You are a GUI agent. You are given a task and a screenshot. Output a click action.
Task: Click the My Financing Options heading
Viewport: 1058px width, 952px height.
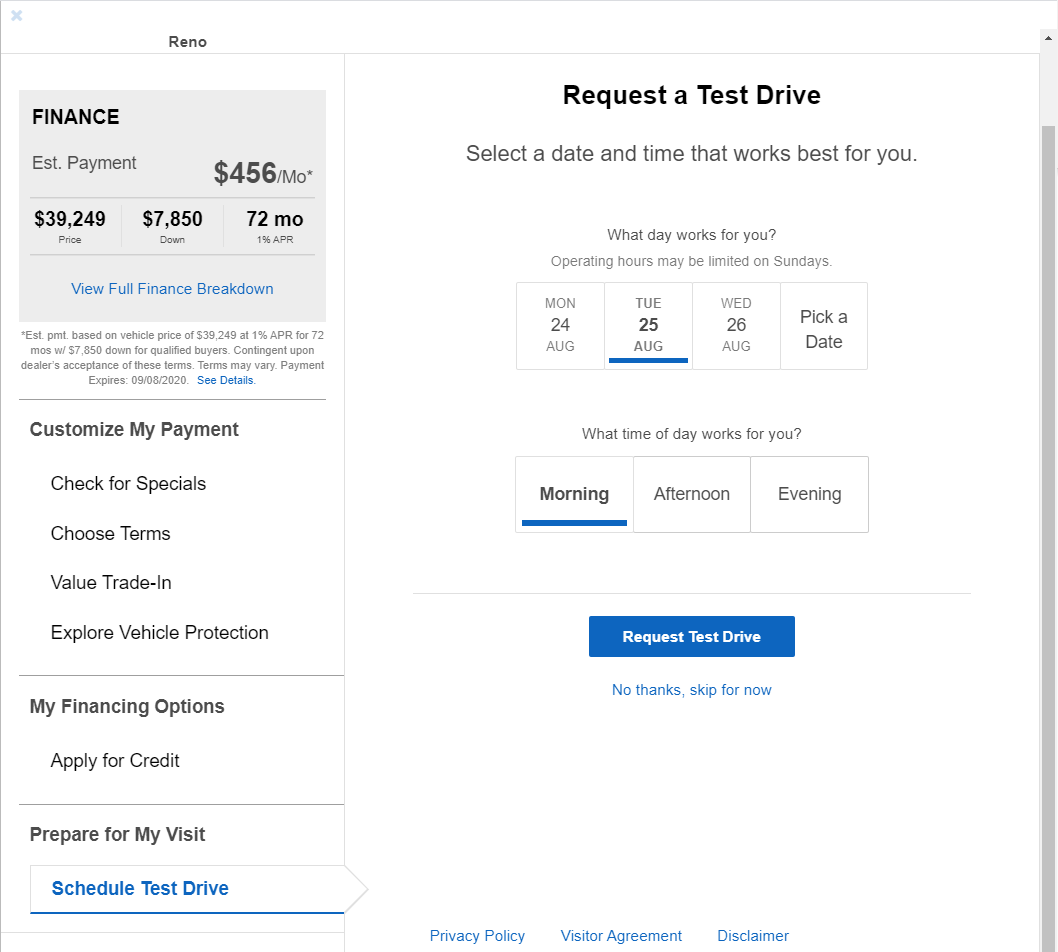[127, 706]
